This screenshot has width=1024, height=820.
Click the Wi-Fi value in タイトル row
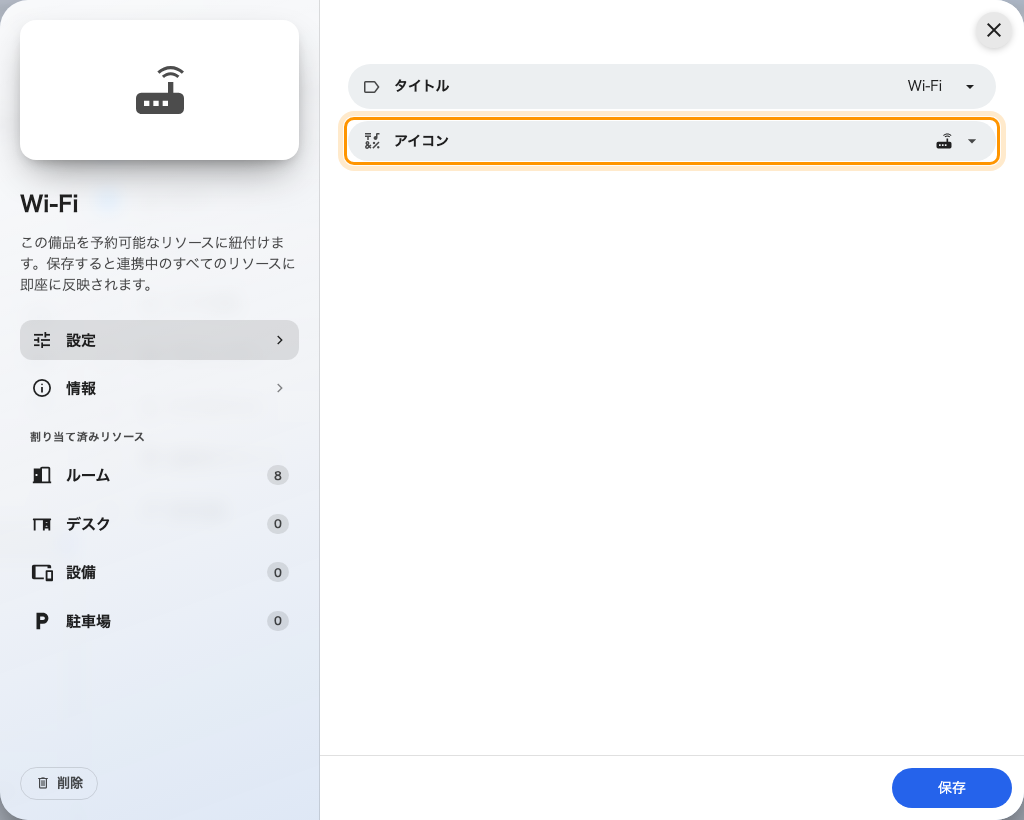click(x=925, y=86)
